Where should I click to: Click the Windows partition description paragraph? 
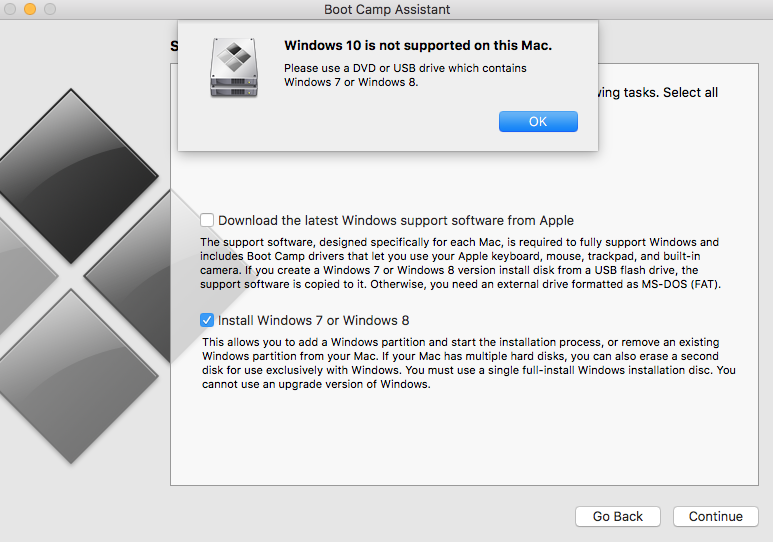point(468,363)
